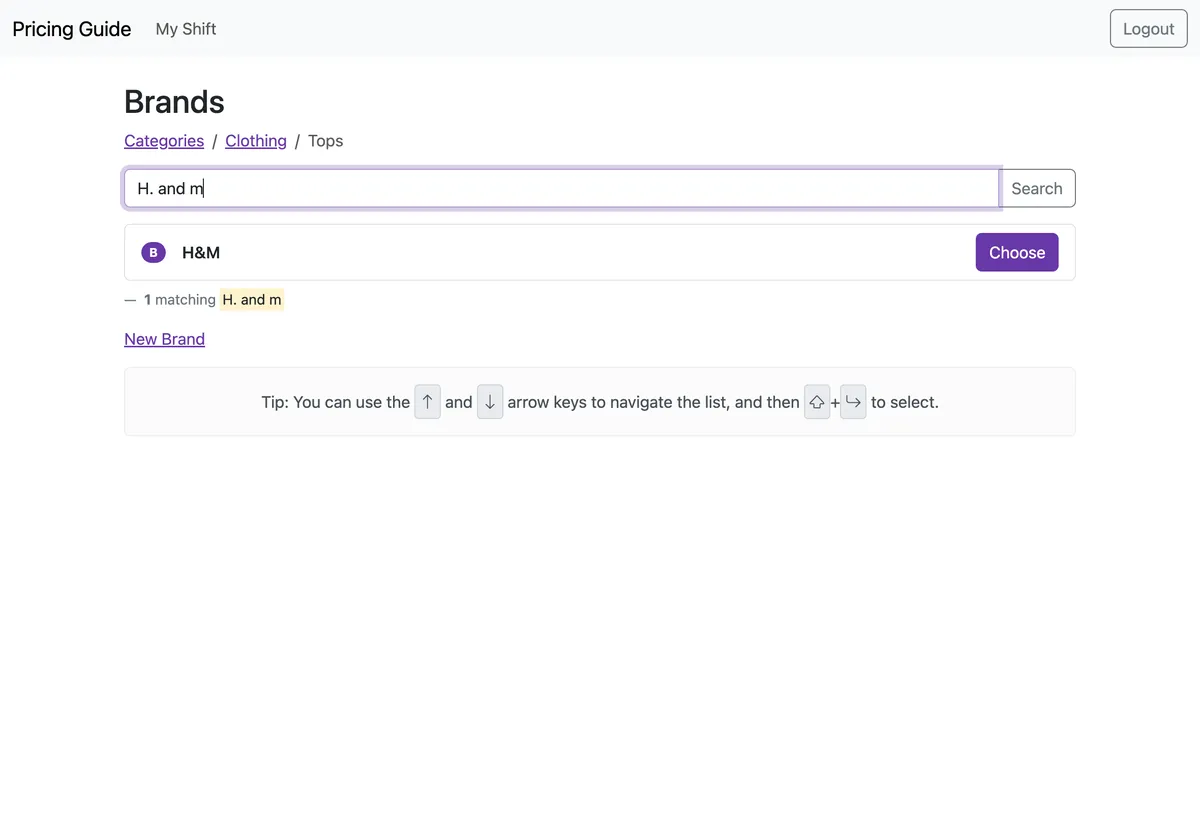The image size is (1200, 834).
Task: Select the H&M brand name text
Action: tap(201, 252)
